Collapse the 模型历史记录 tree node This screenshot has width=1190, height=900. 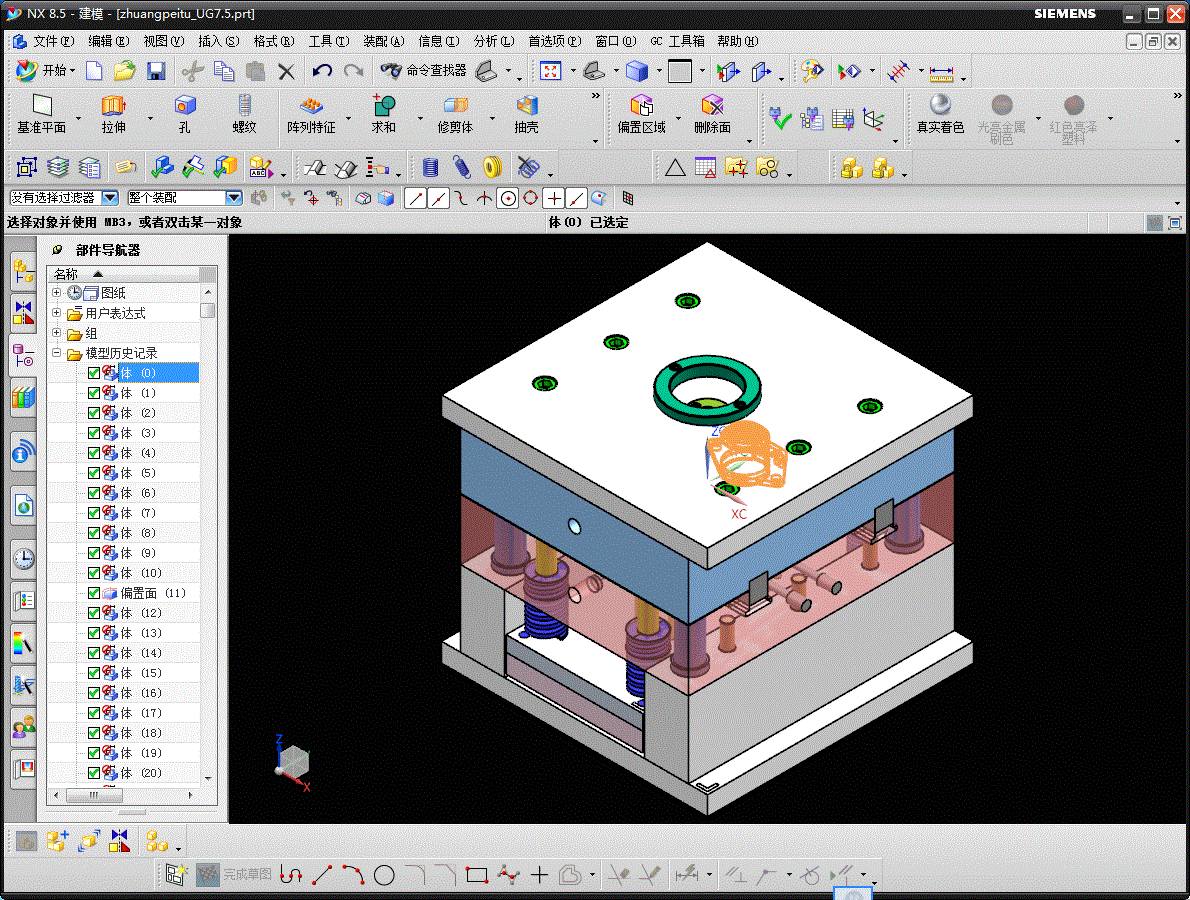pos(57,353)
